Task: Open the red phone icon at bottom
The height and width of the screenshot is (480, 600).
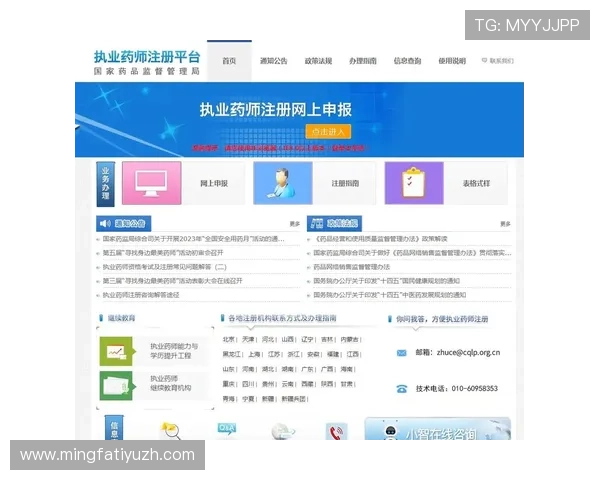Action: point(336,432)
